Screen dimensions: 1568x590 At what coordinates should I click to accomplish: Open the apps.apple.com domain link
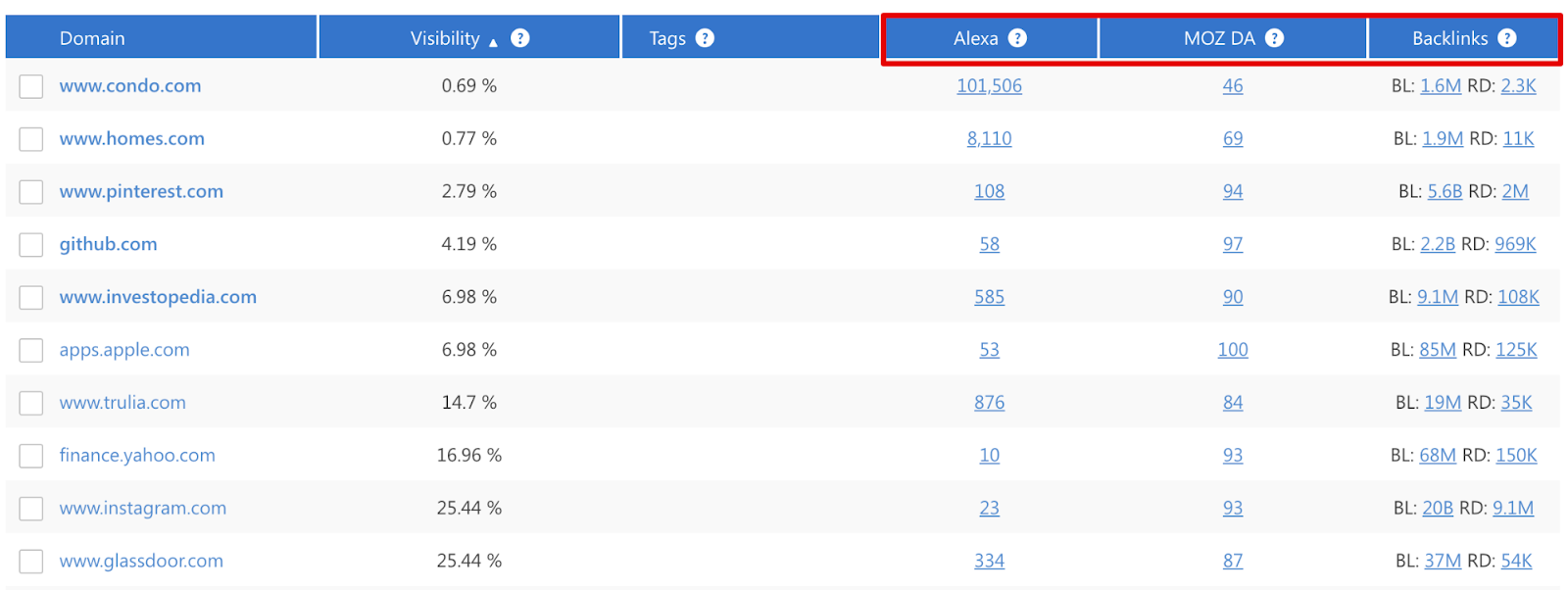(x=124, y=350)
